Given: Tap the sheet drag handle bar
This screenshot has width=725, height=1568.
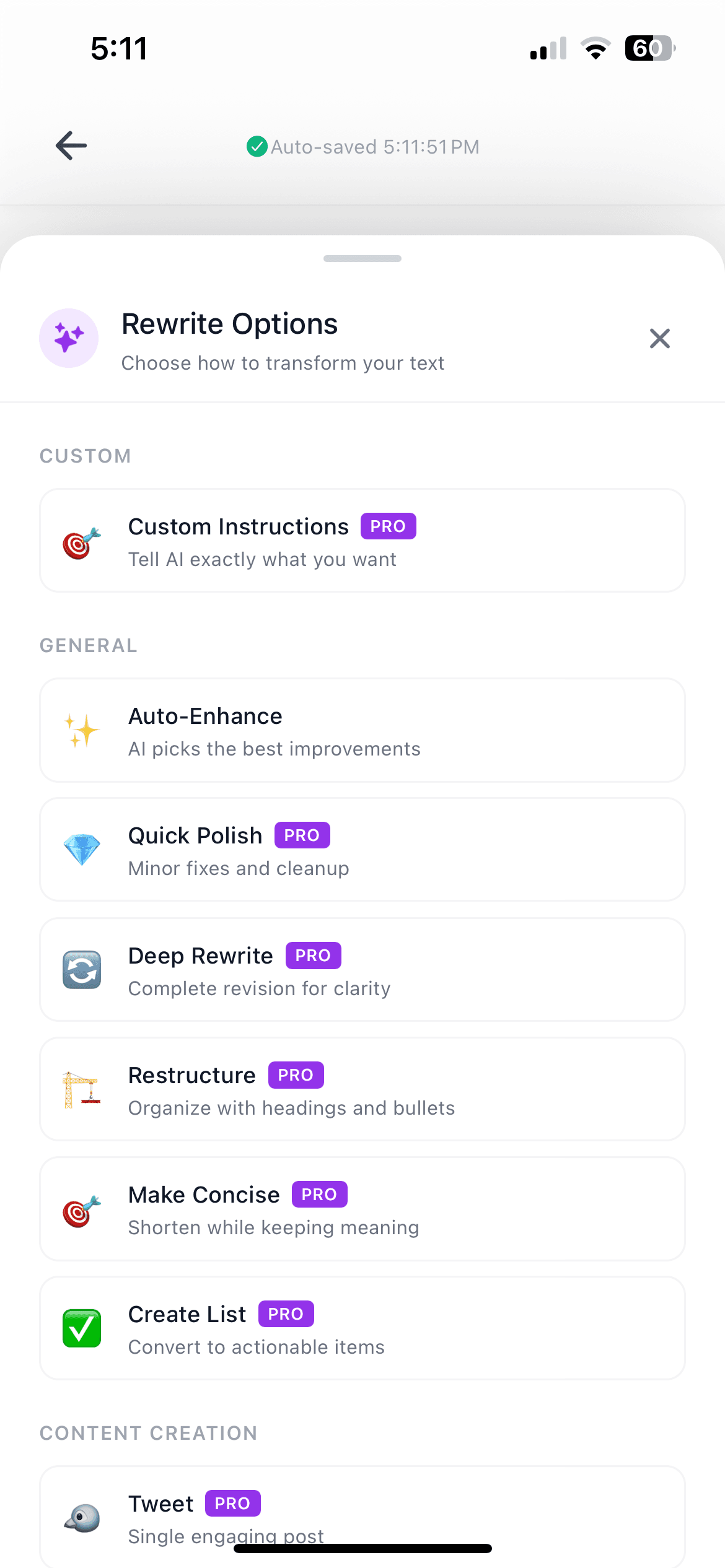Looking at the screenshot, I should (x=362, y=258).
